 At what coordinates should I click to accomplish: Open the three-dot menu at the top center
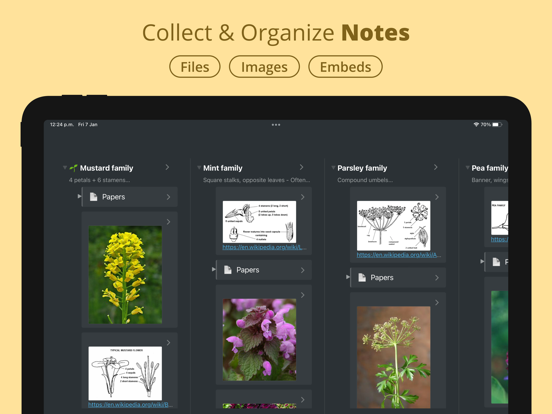click(x=276, y=125)
